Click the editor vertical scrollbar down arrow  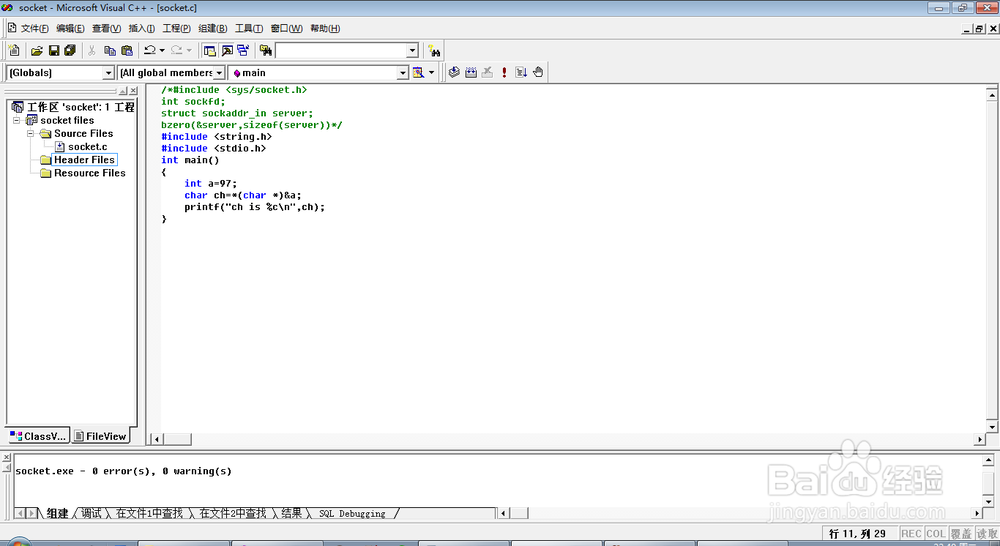coord(992,427)
